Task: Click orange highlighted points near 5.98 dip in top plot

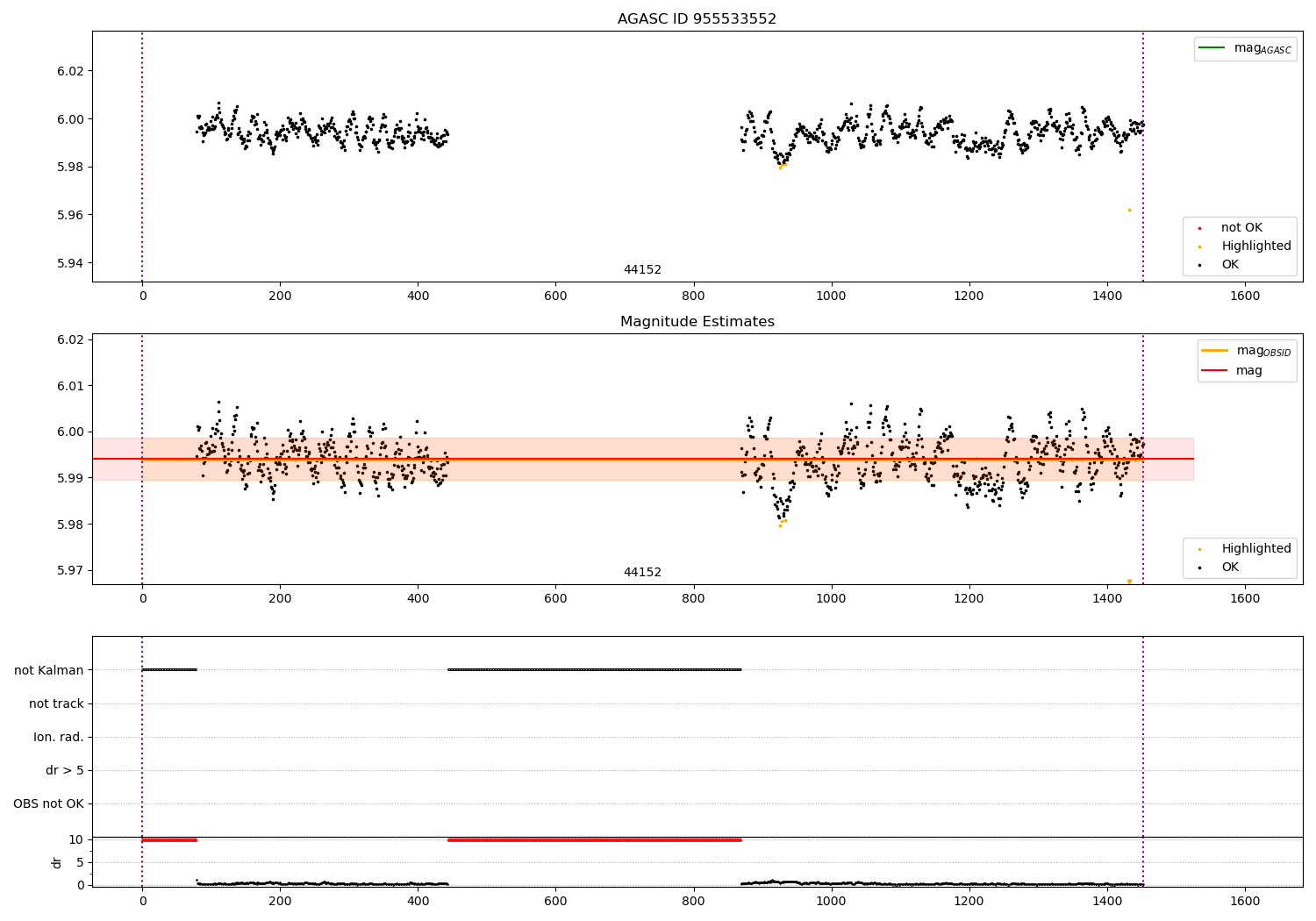Action: click(783, 165)
